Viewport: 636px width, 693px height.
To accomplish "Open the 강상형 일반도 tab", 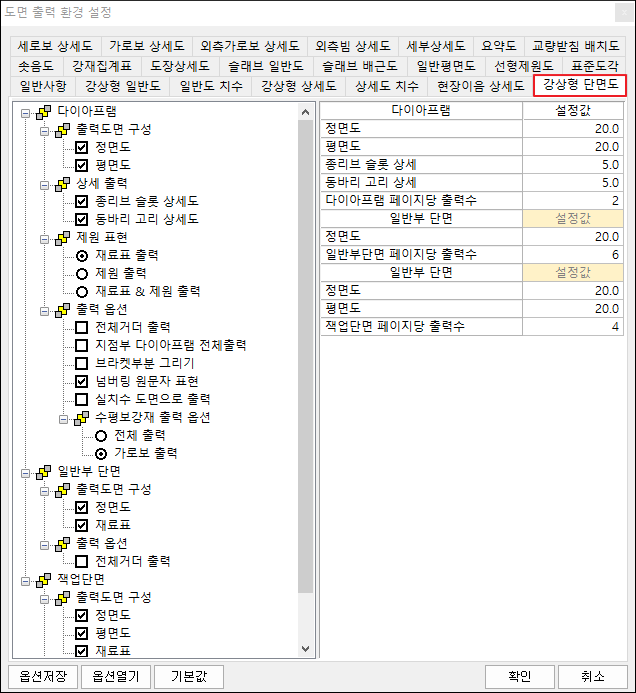I will click(x=123, y=86).
